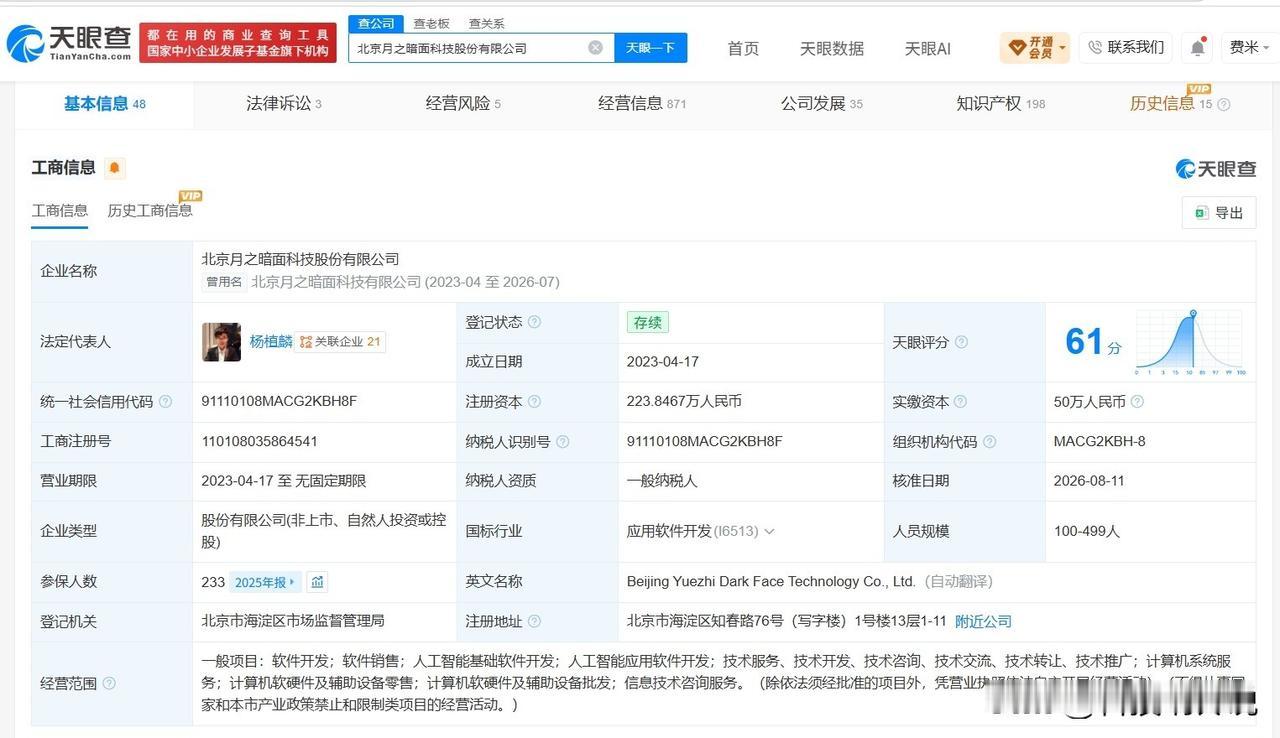Open the 法律诉讼 tab

[284, 103]
